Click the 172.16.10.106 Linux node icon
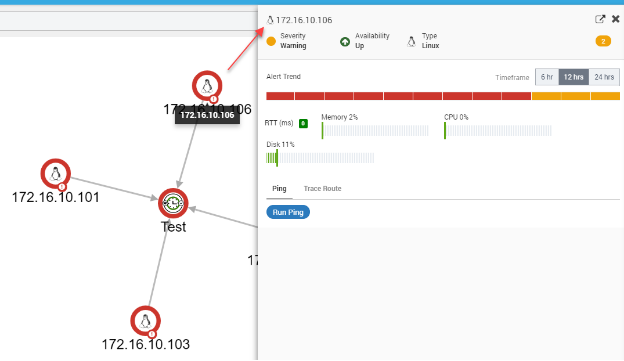 207,86
